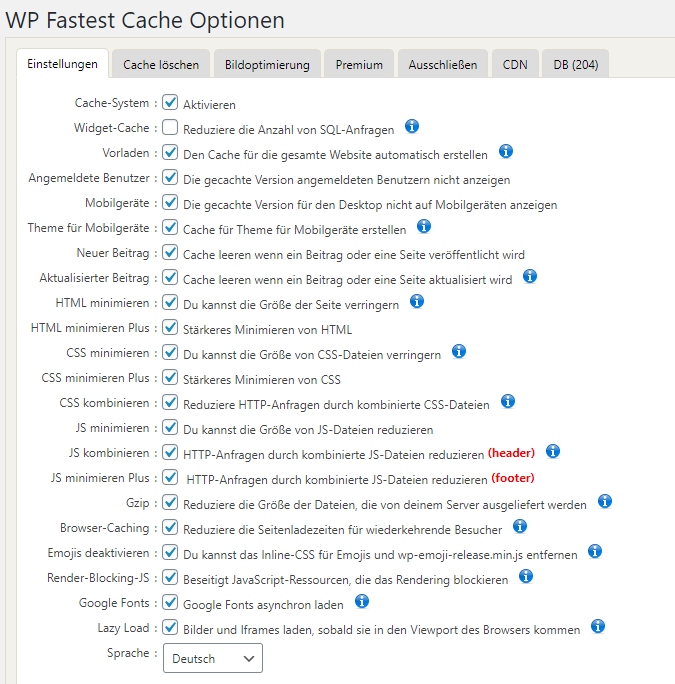Switch to the Cache löschen tab
This screenshot has width=675, height=684.
click(x=161, y=65)
